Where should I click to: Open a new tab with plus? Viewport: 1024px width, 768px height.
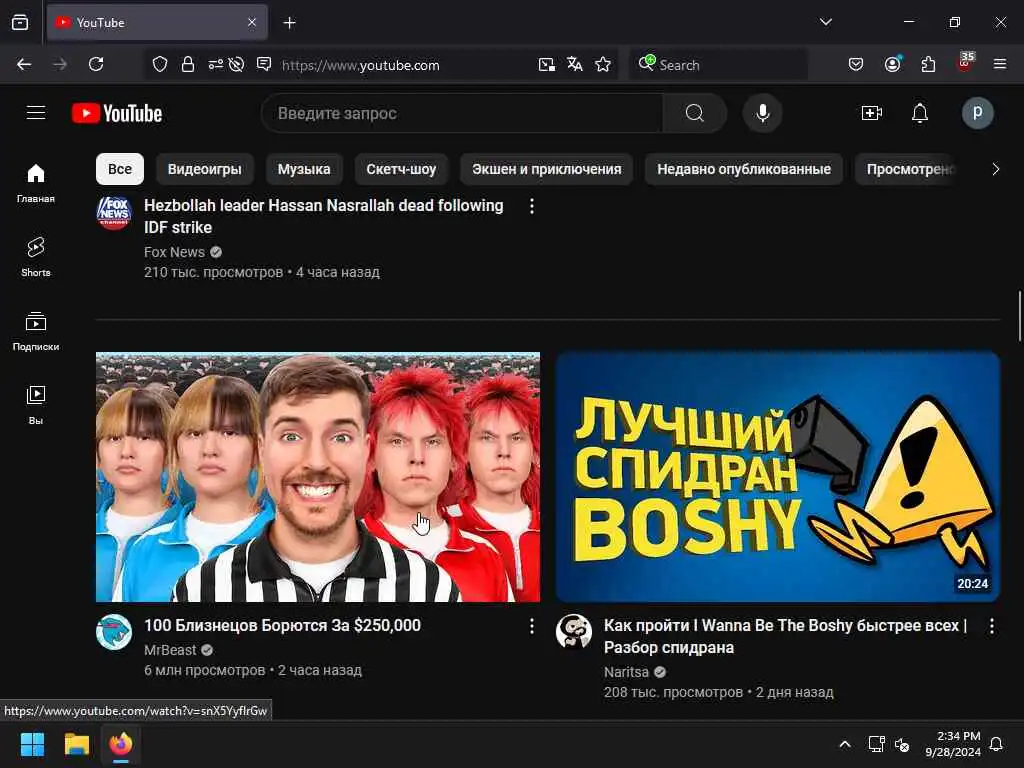tap(289, 23)
